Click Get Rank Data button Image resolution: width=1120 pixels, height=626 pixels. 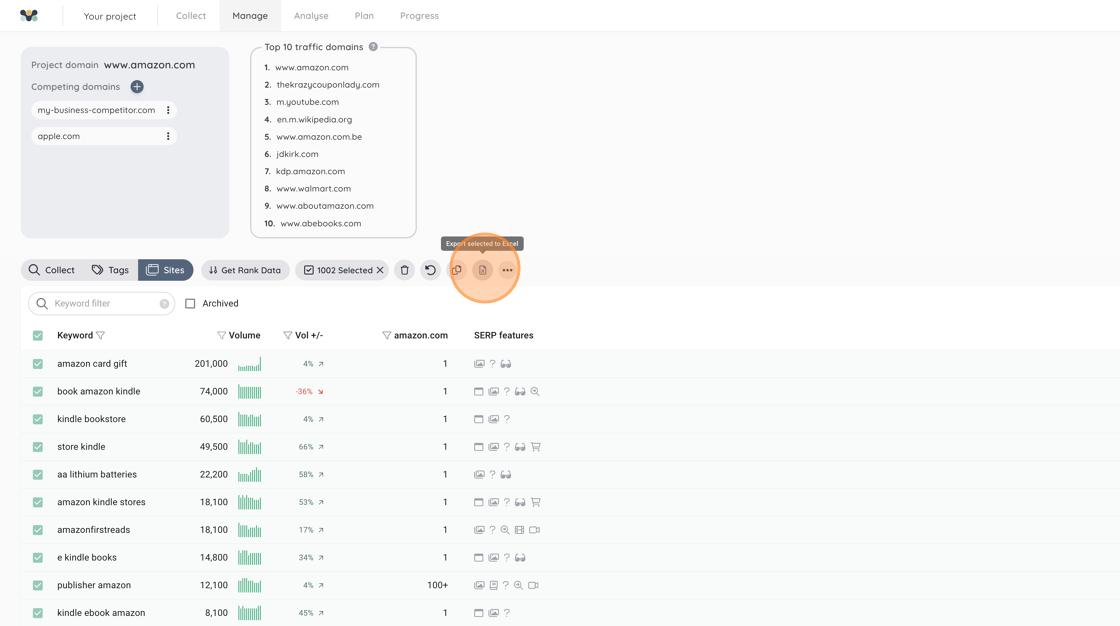[245, 270]
